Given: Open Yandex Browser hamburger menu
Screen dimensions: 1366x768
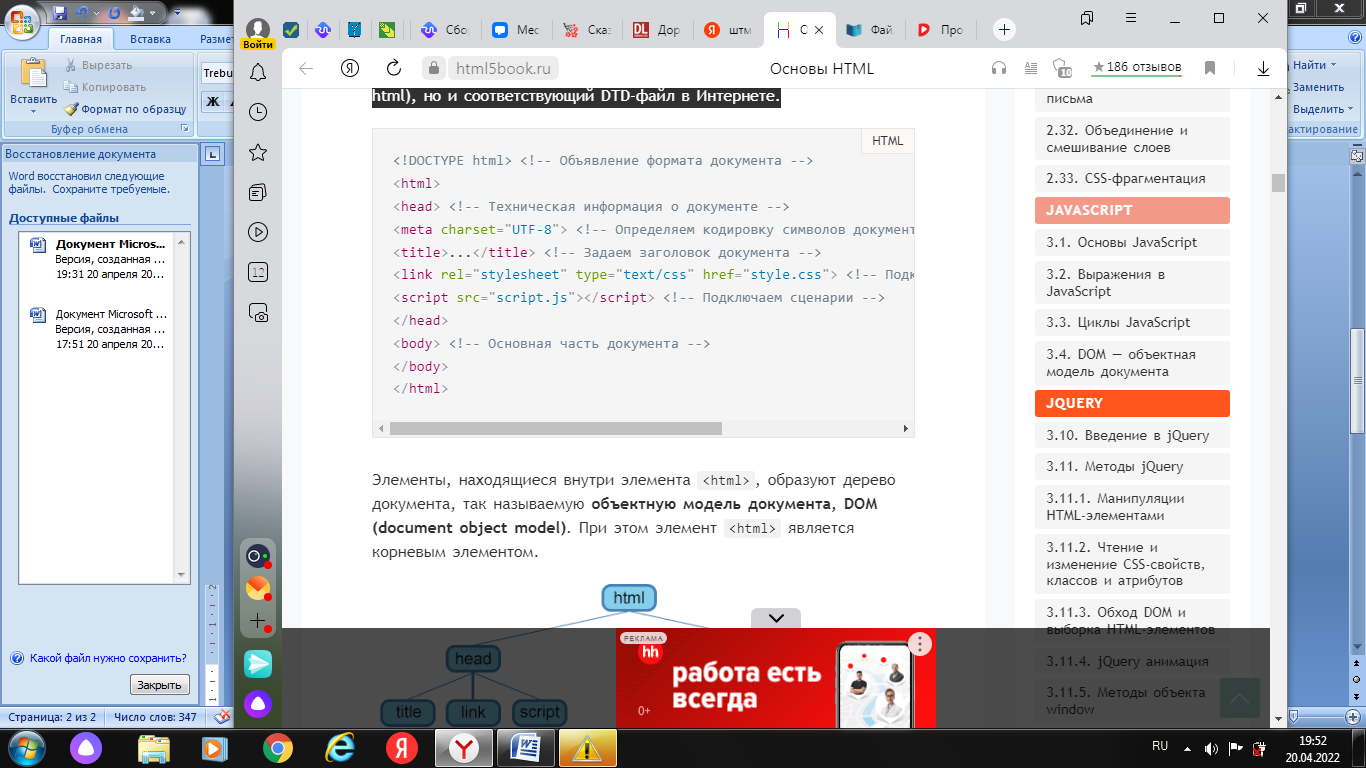Looking at the screenshot, I should pos(1131,18).
